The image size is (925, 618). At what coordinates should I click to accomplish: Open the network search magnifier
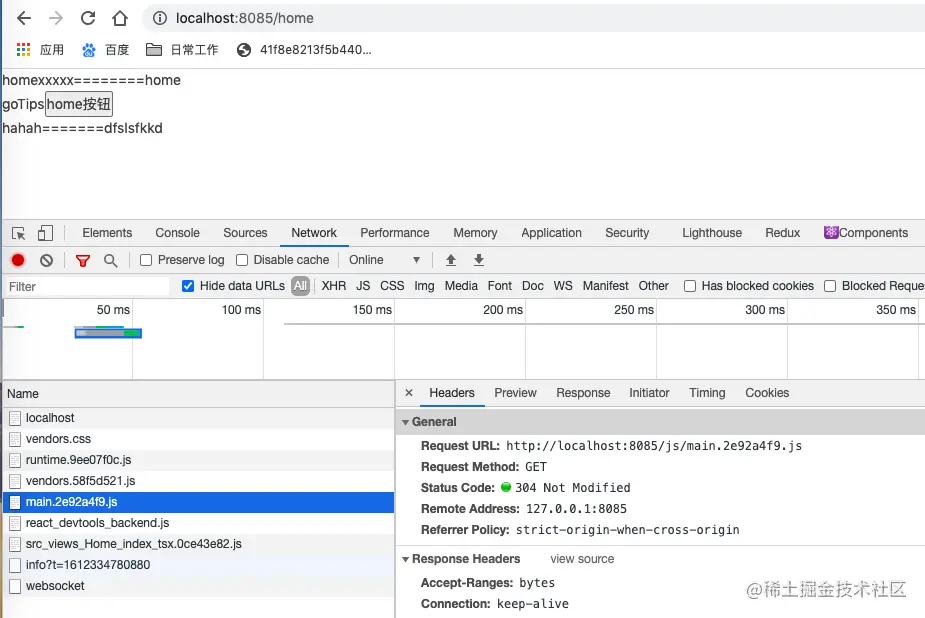click(110, 260)
